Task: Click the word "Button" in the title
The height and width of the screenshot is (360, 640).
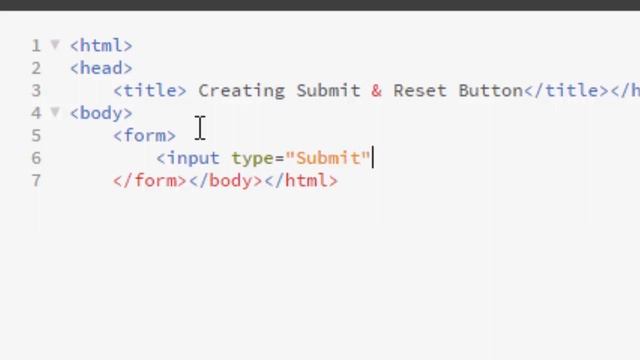Action: pos(491,91)
